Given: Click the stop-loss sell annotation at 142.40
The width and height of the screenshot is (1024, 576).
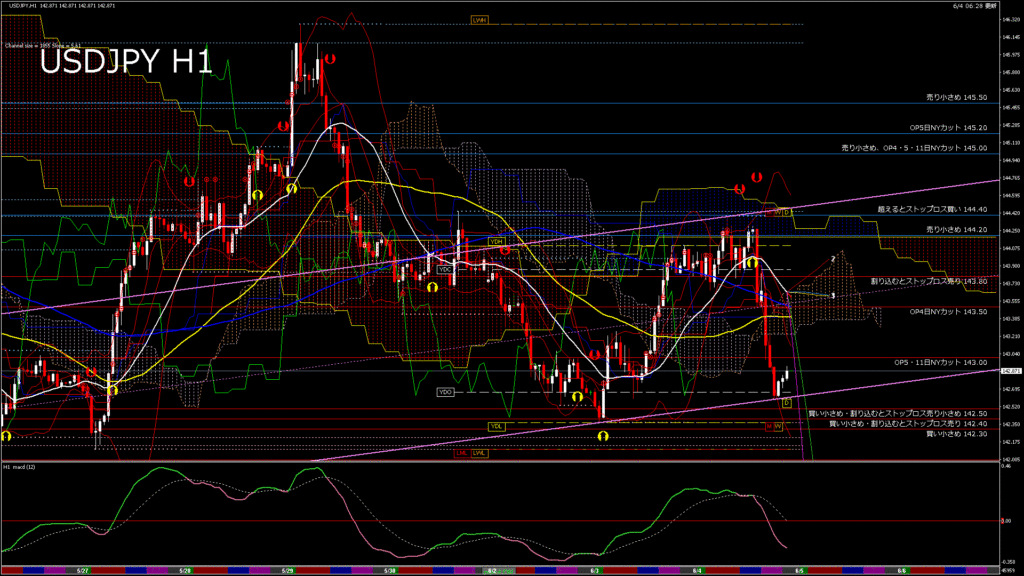Looking at the screenshot, I should point(908,424).
